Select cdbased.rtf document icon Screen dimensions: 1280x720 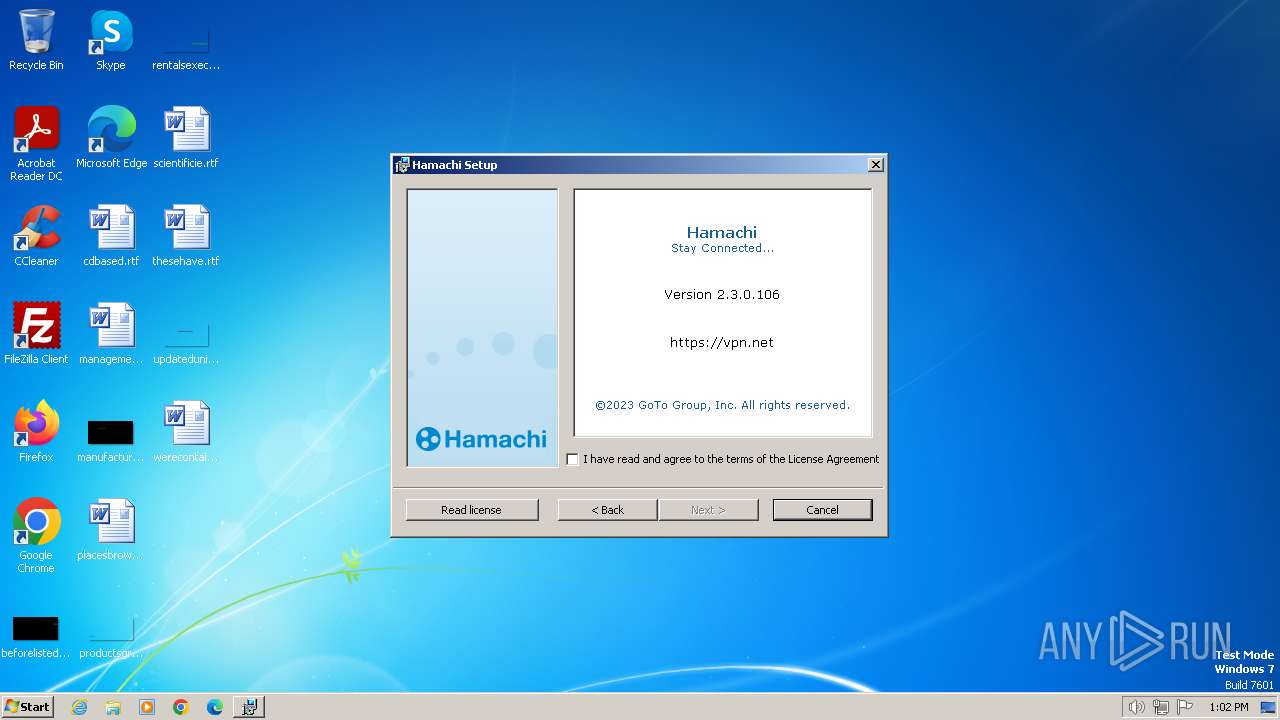click(111, 236)
